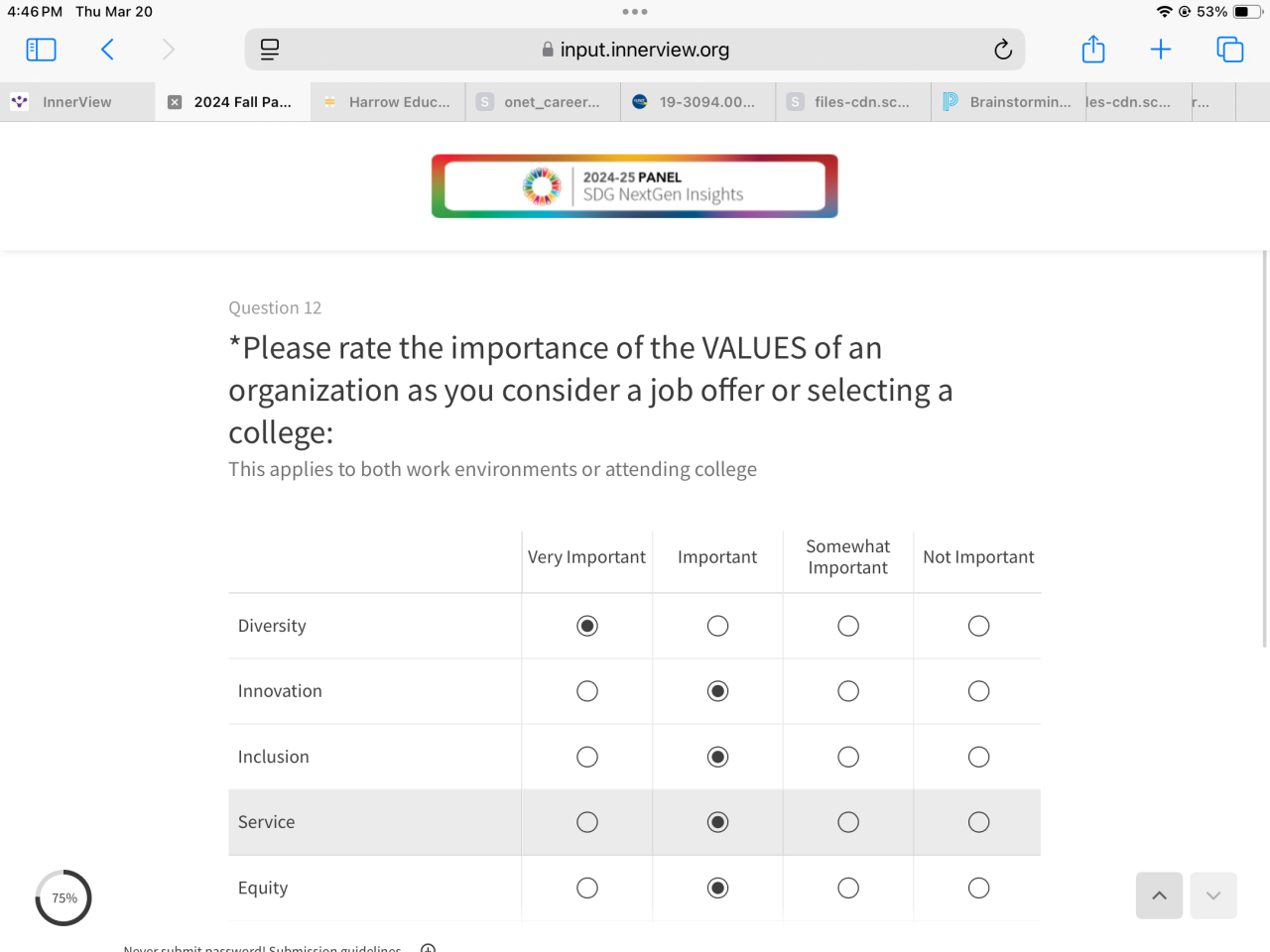Open a new tab with plus icon
The width and height of the screenshot is (1270, 952).
pos(1161,50)
